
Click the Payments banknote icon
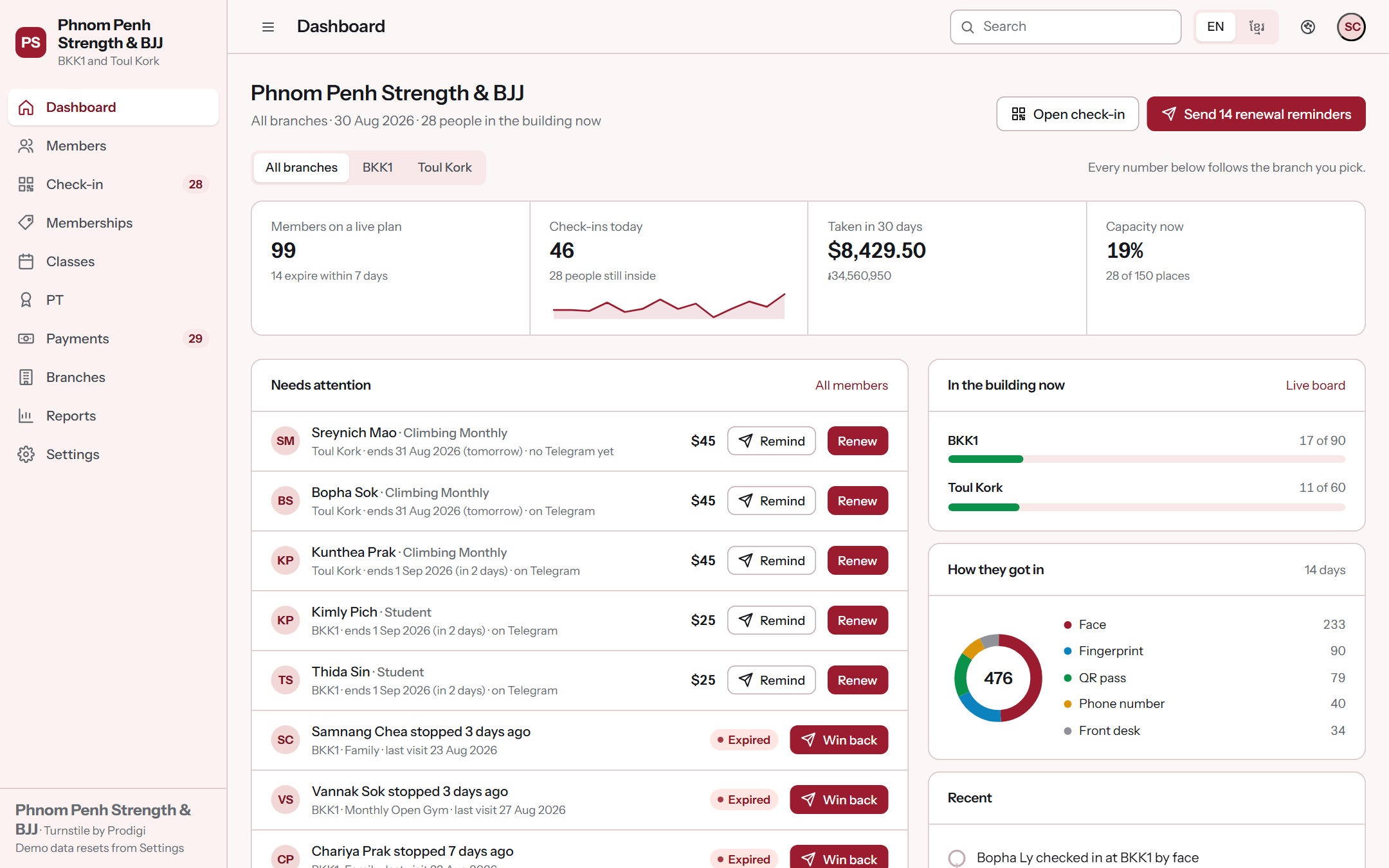click(x=26, y=339)
